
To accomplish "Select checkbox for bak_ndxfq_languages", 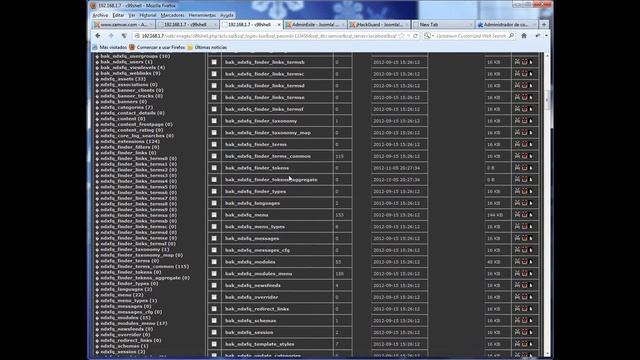I will (x=214, y=203).
